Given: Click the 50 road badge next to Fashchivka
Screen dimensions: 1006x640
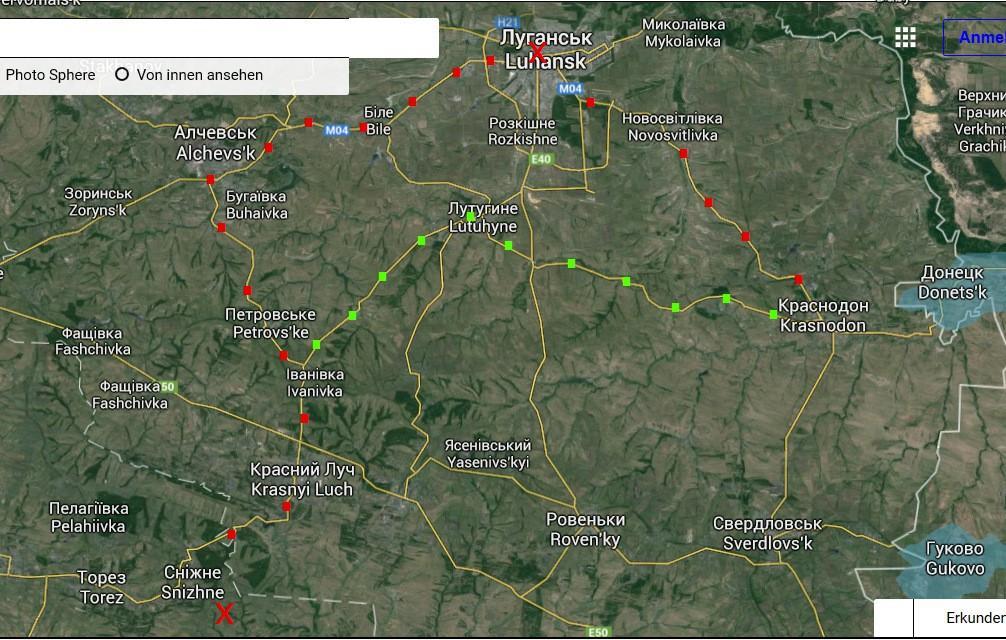Looking at the screenshot, I should coord(167,387).
